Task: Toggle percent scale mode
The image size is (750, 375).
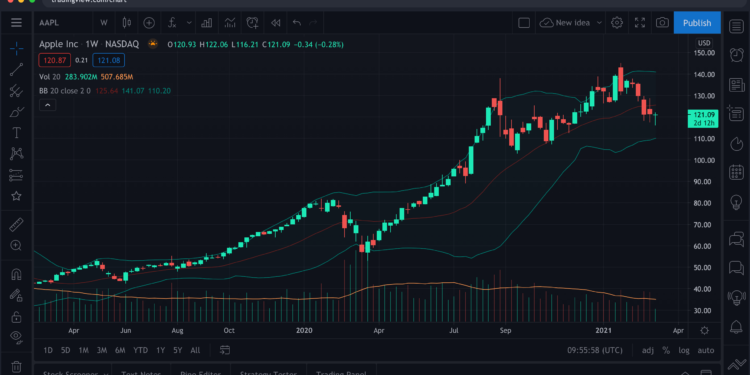Action: pyautogui.click(x=666, y=350)
